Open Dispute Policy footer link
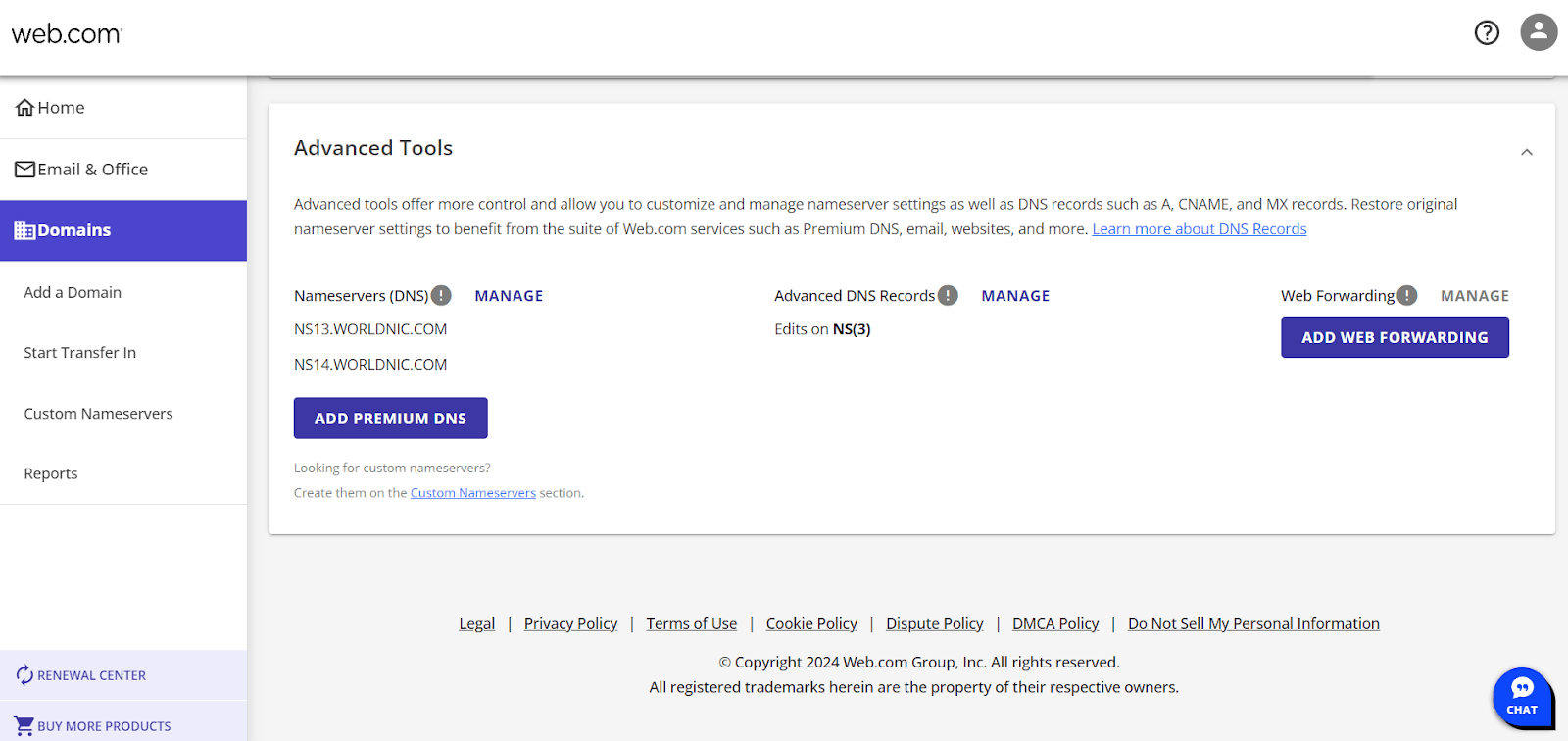The width and height of the screenshot is (1568, 741). point(935,624)
